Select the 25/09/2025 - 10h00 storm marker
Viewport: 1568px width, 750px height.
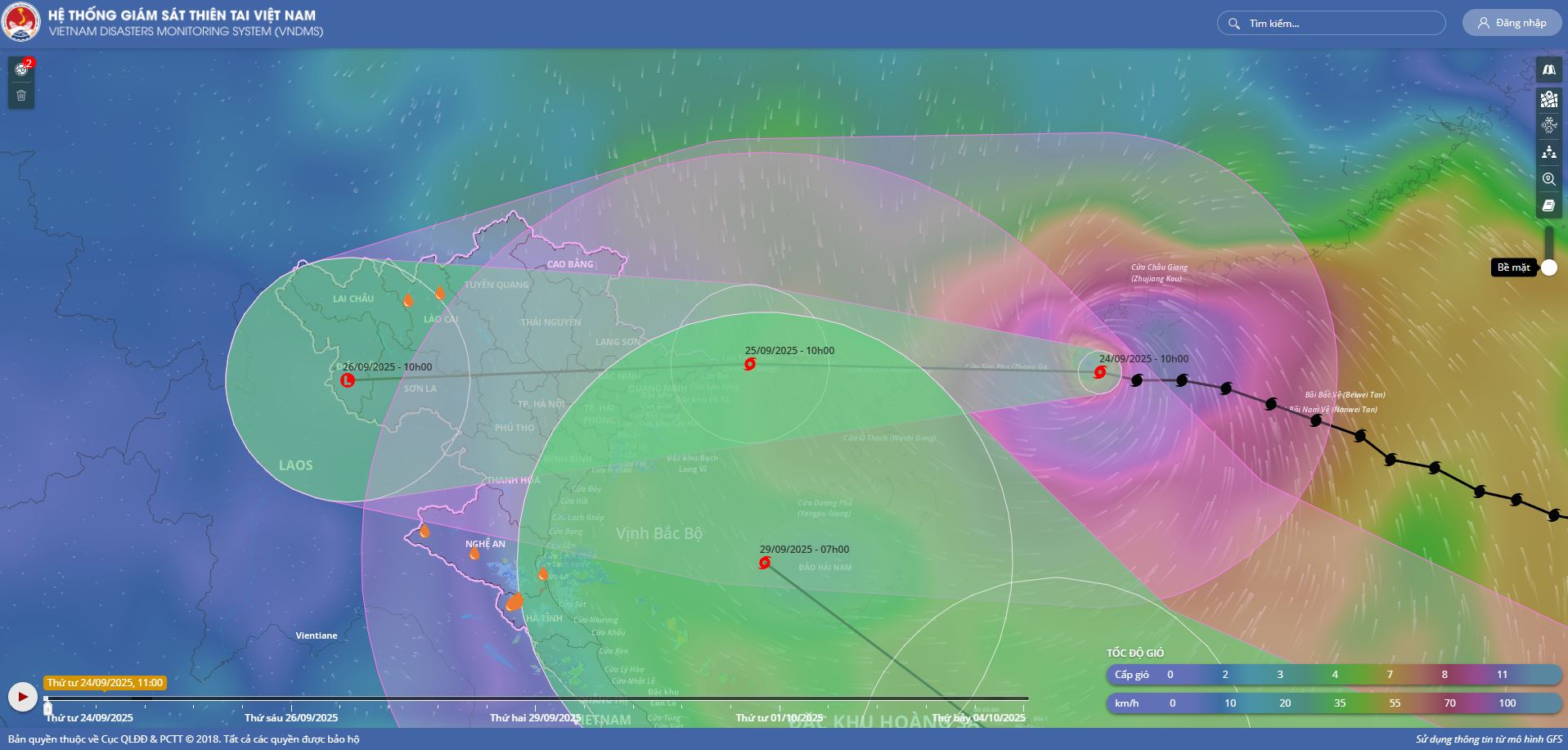point(750,364)
